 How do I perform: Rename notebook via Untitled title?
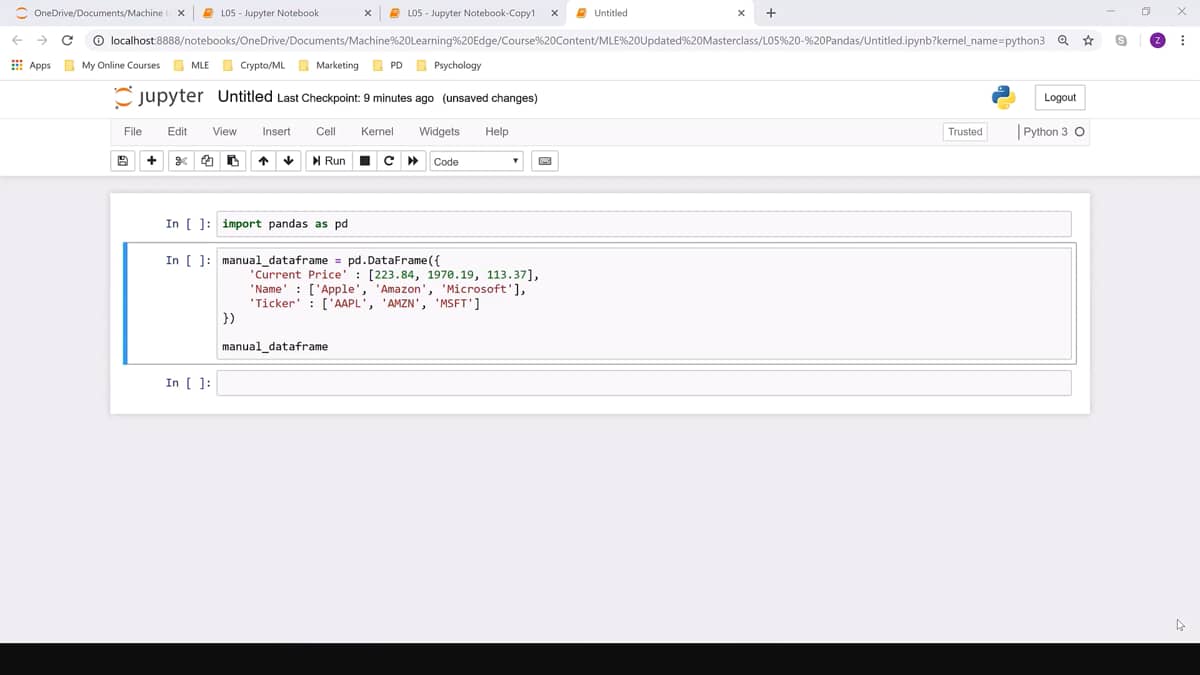(245, 97)
